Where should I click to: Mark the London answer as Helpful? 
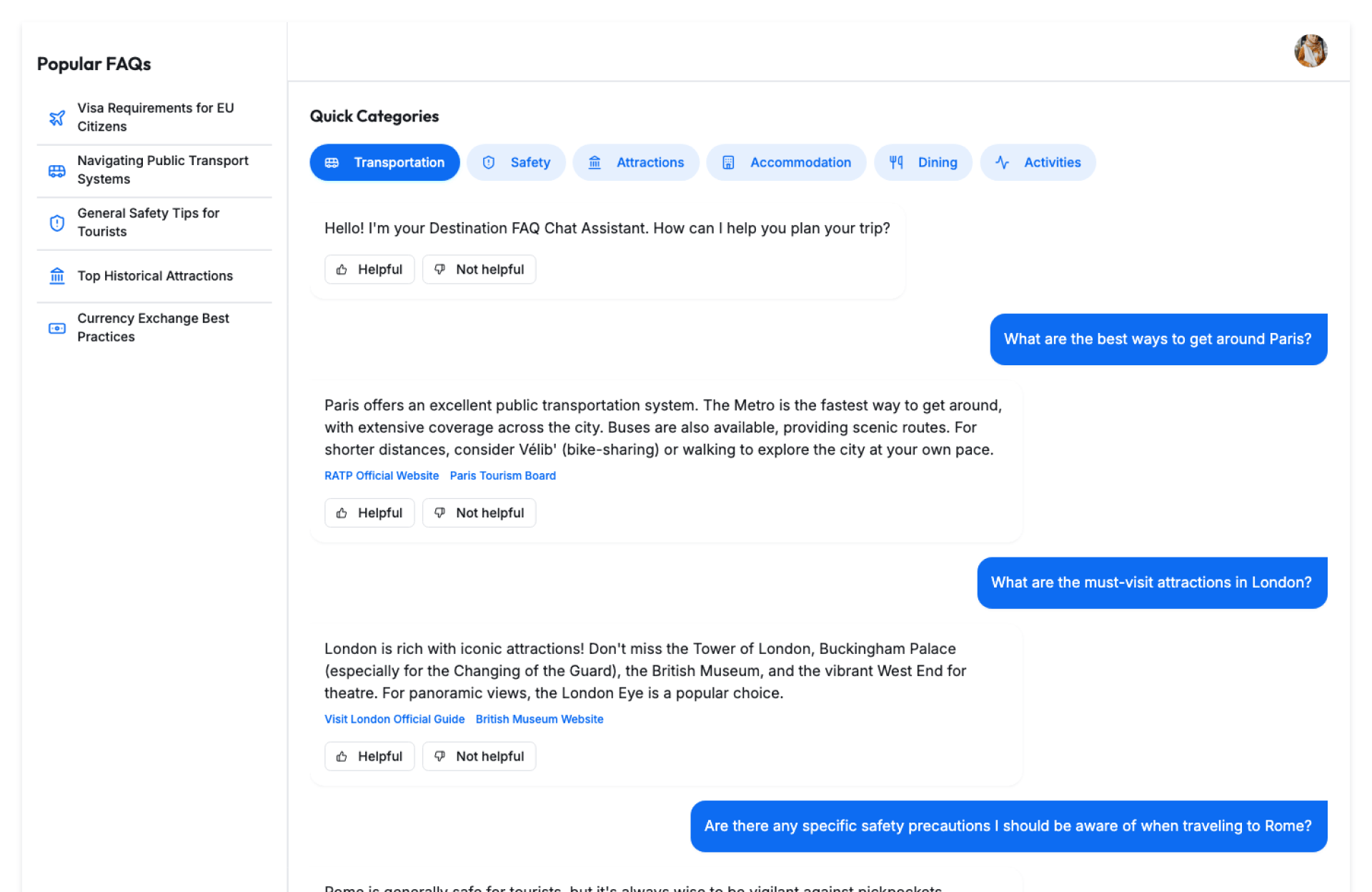pos(369,756)
